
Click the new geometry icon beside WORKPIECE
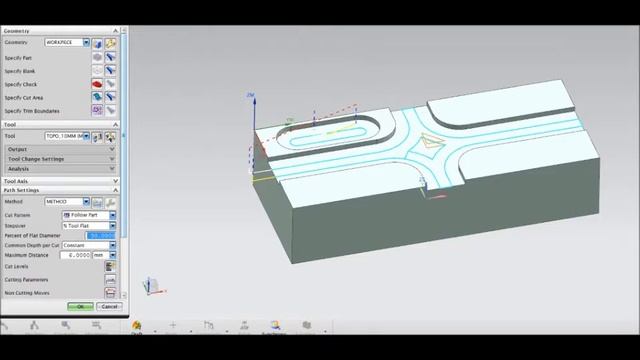(x=97, y=43)
